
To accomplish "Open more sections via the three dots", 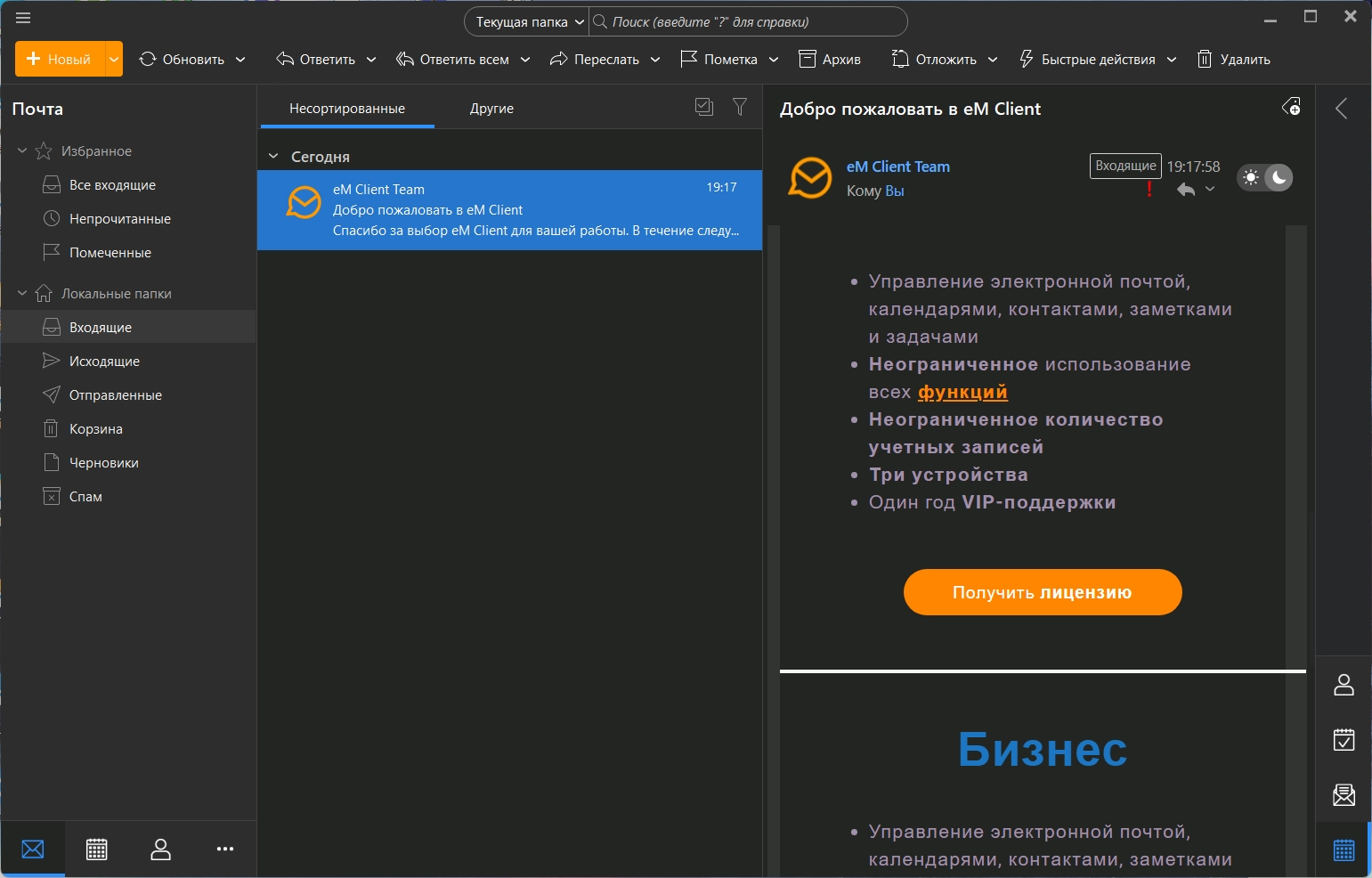I will (225, 850).
